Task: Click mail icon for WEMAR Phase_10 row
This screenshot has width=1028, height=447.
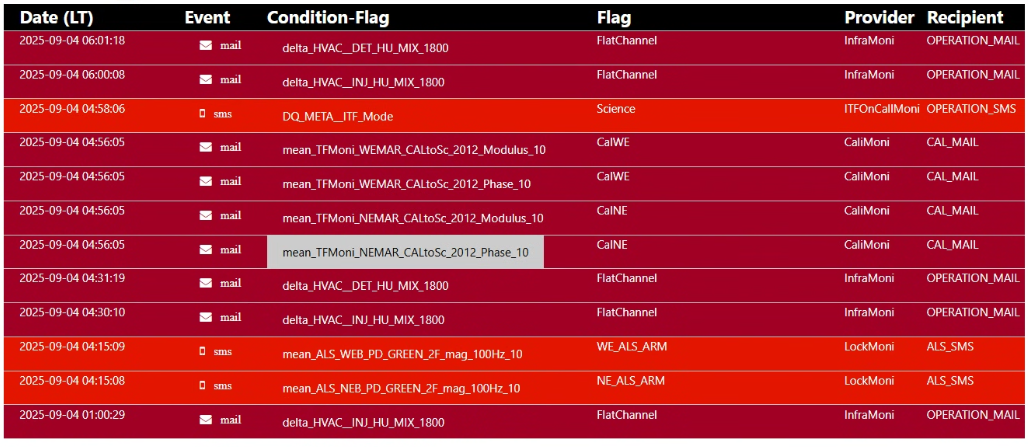Action: point(206,182)
